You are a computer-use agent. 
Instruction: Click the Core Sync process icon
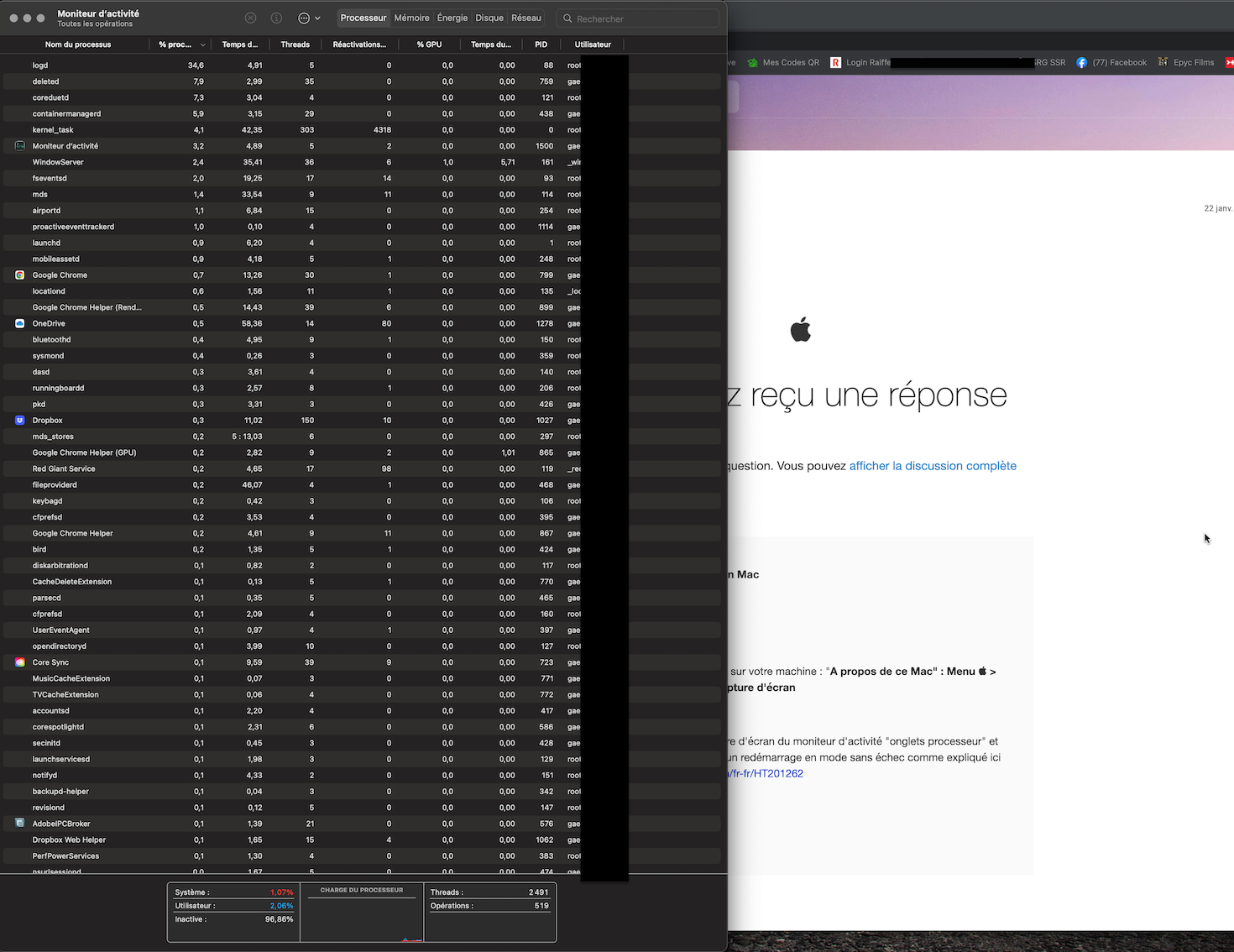coord(20,662)
